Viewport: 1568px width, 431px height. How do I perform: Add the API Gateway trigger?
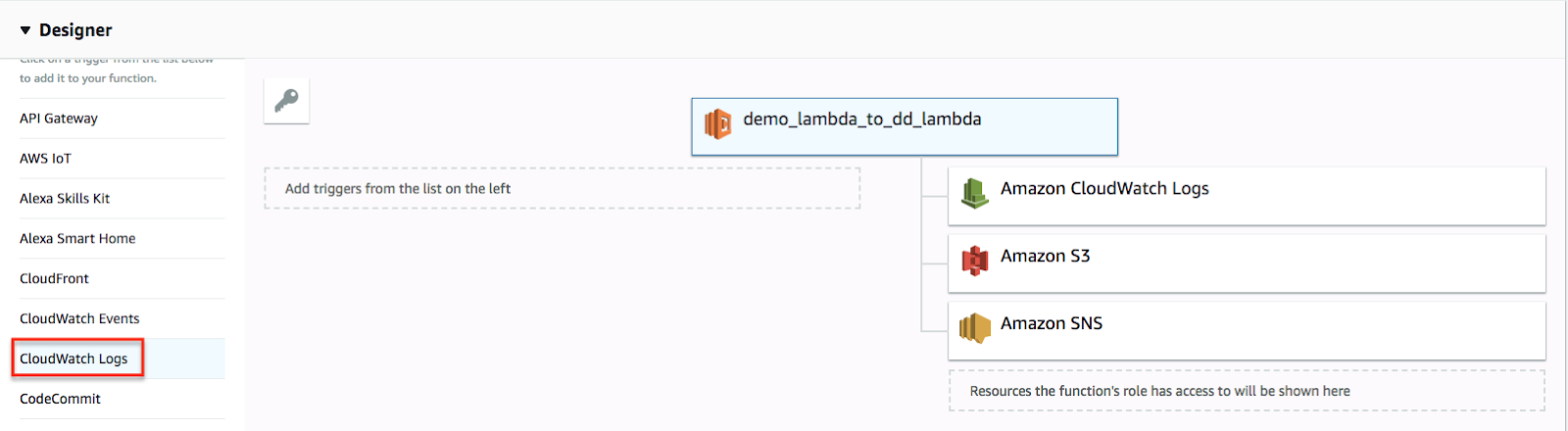click(59, 119)
